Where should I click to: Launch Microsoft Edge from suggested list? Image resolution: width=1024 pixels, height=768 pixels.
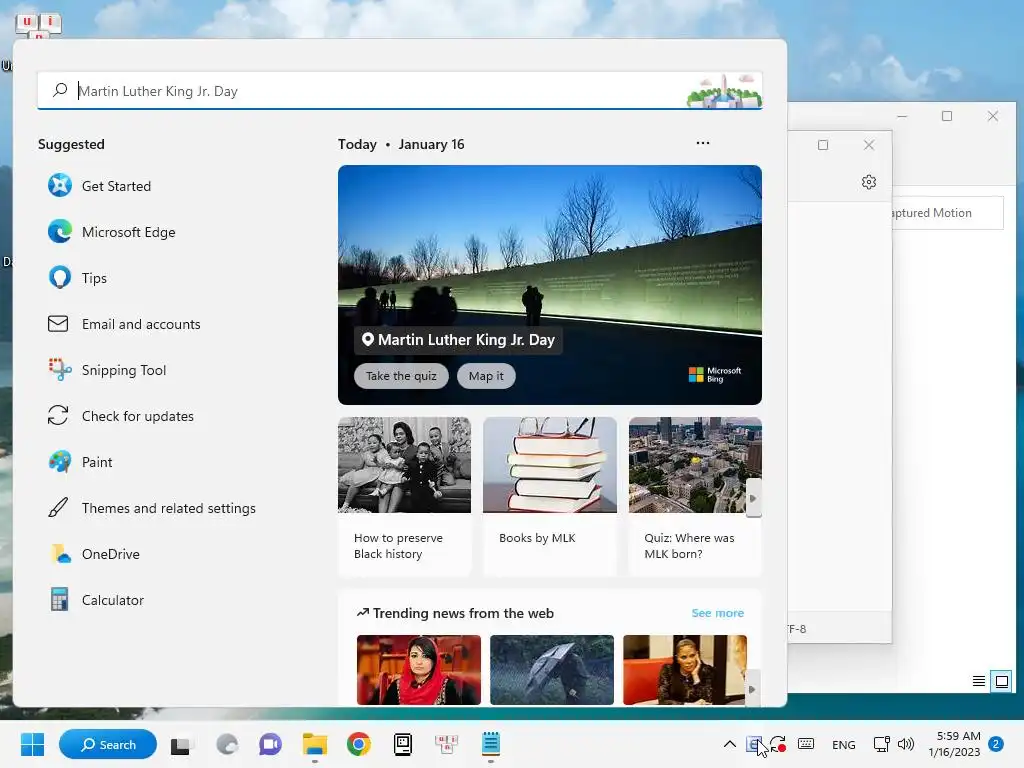(x=59, y=232)
